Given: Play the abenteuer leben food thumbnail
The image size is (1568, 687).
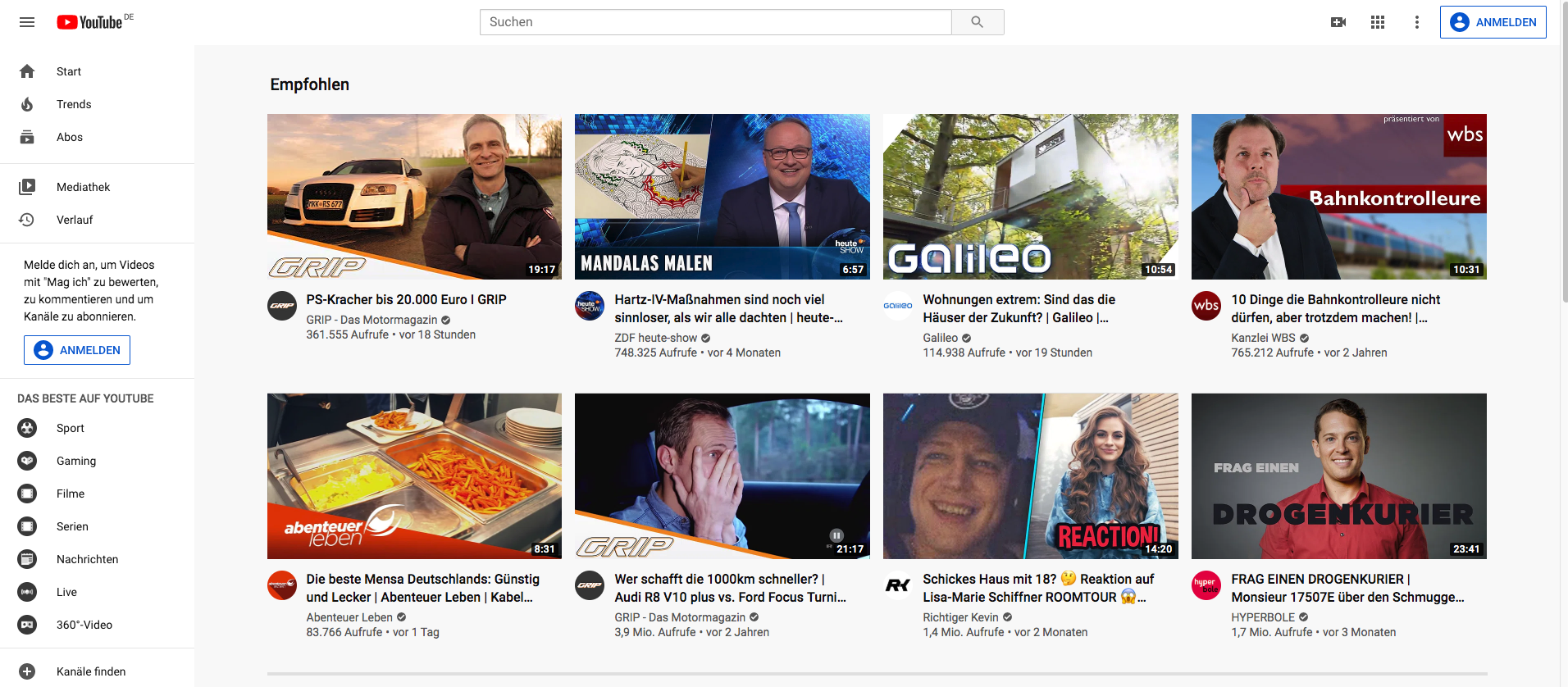Looking at the screenshot, I should (x=414, y=476).
